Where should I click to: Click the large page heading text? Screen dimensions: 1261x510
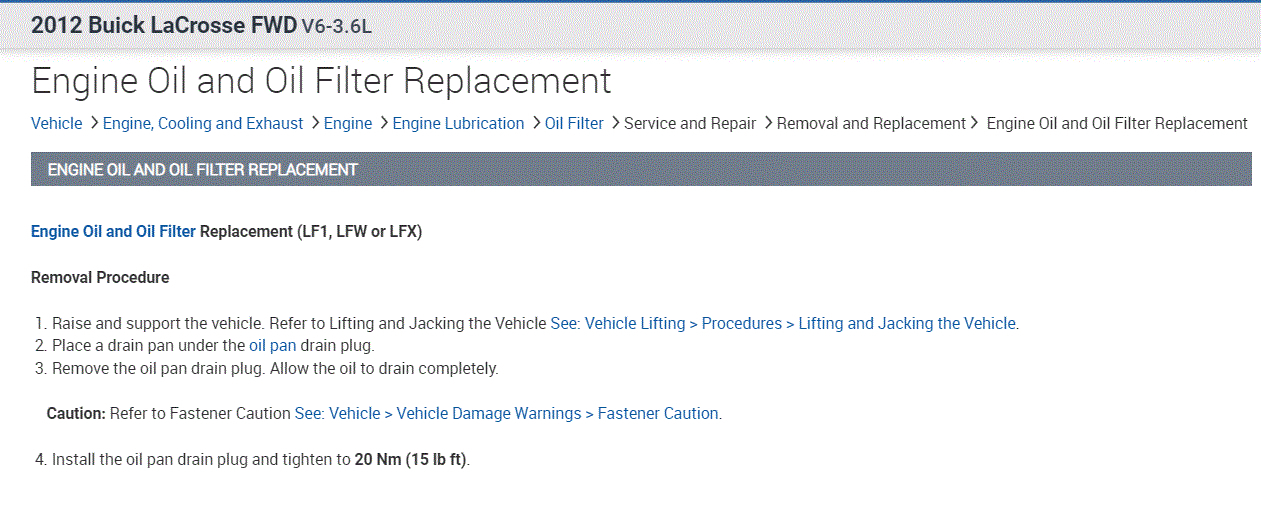pos(321,81)
